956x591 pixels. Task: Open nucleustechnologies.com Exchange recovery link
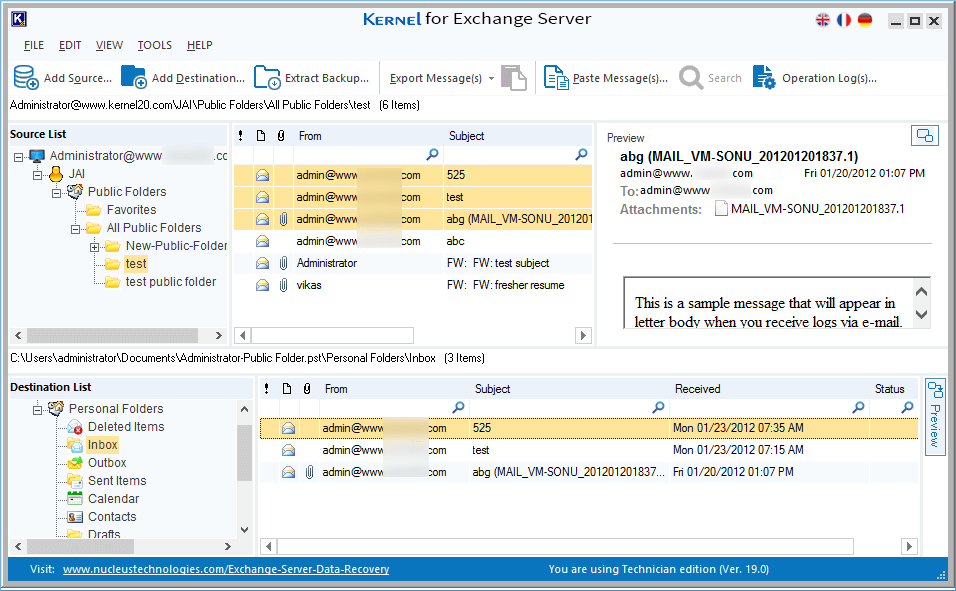[226, 569]
